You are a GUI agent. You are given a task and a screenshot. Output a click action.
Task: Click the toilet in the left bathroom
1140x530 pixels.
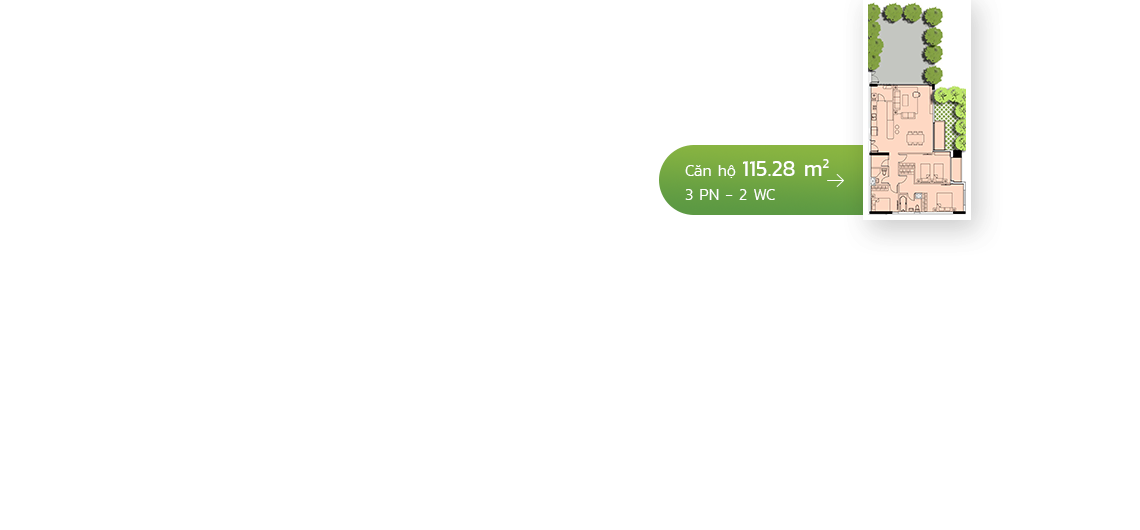tap(884, 172)
